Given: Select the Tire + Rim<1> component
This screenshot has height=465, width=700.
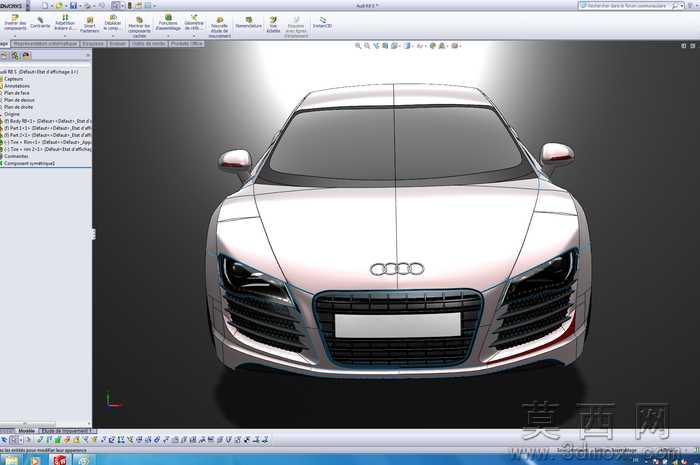Looking at the screenshot, I should [x=47, y=142].
